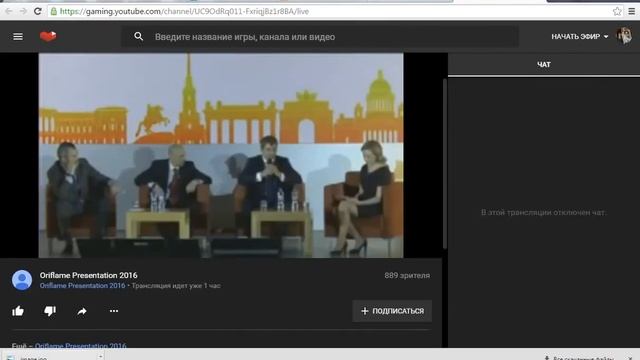
Task: Subscribe with the ПОДПИСАТЬСЯ button
Action: (x=392, y=311)
